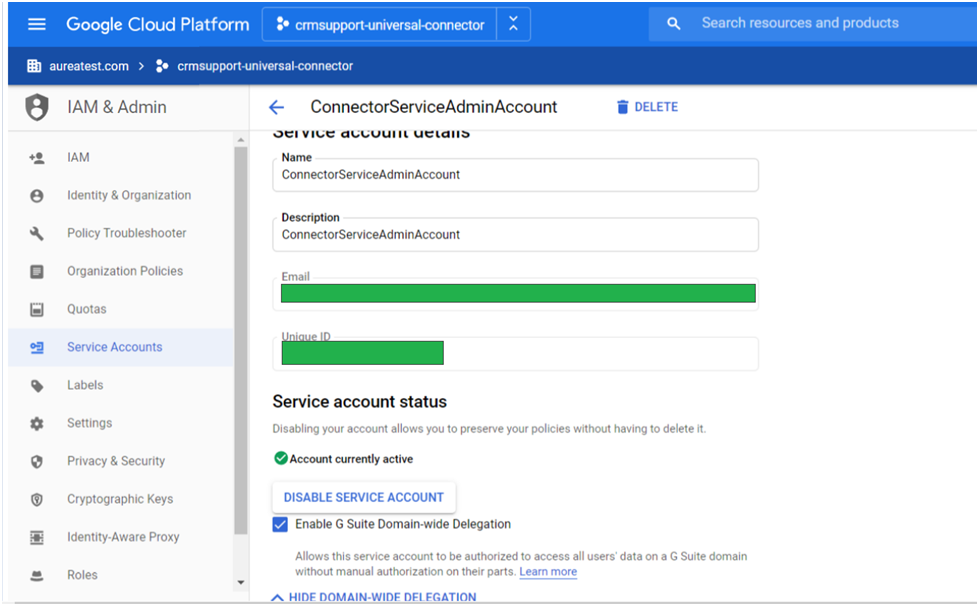Viewport: 979px width, 606px height.
Task: Toggle Enable G Suite Domain-wide Delegation checkbox
Action: point(280,524)
